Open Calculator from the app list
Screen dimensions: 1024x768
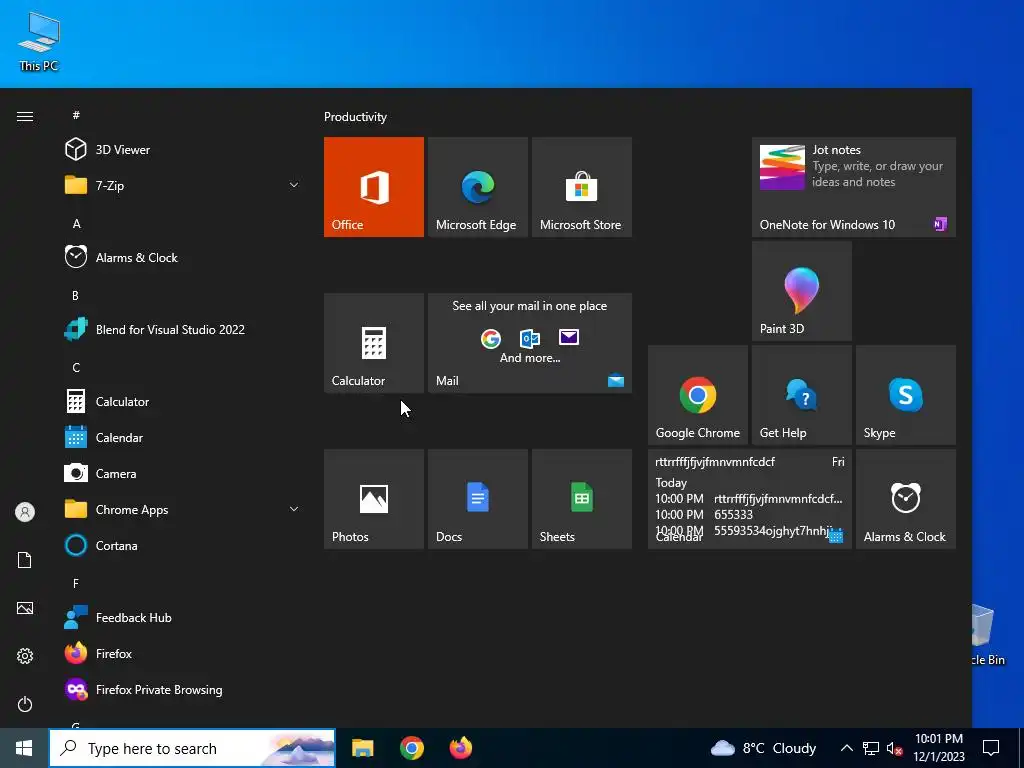click(183, 402)
